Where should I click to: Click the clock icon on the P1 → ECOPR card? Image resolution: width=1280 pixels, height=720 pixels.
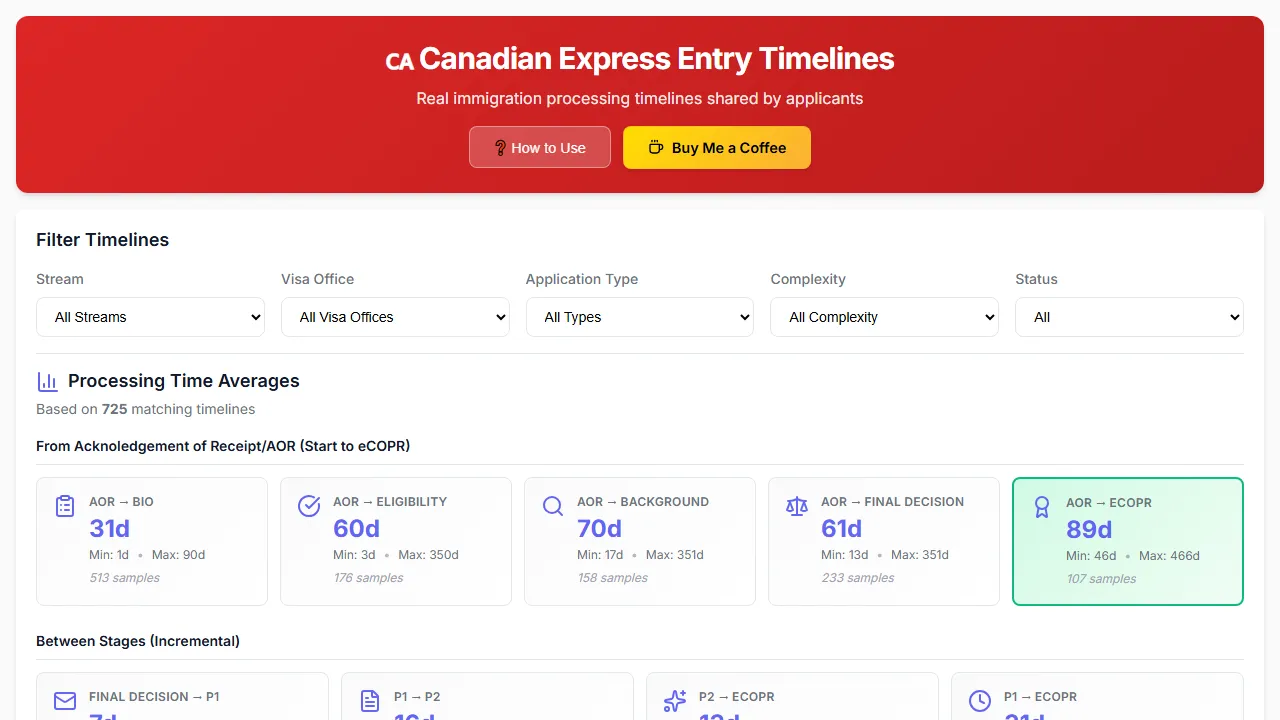coord(979,701)
